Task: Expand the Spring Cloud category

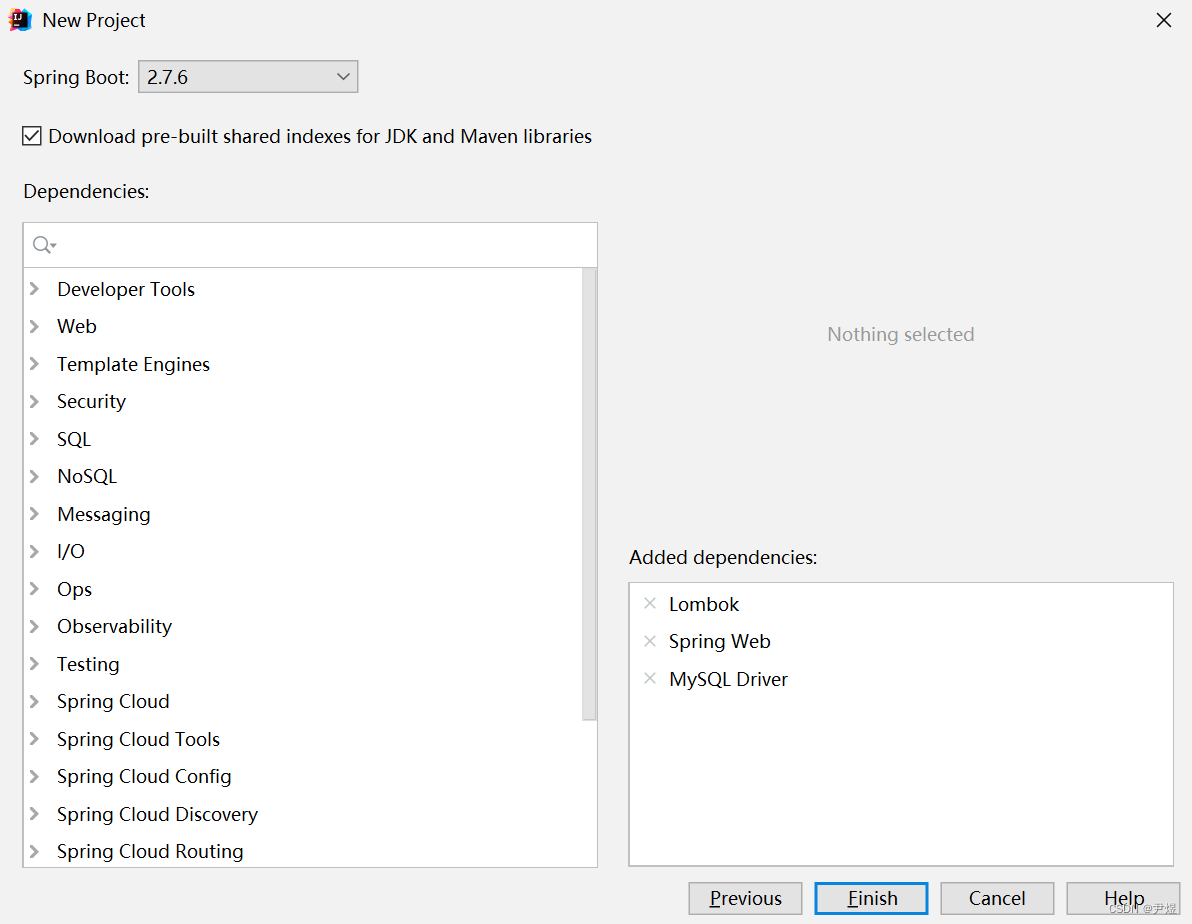Action: tap(33, 701)
